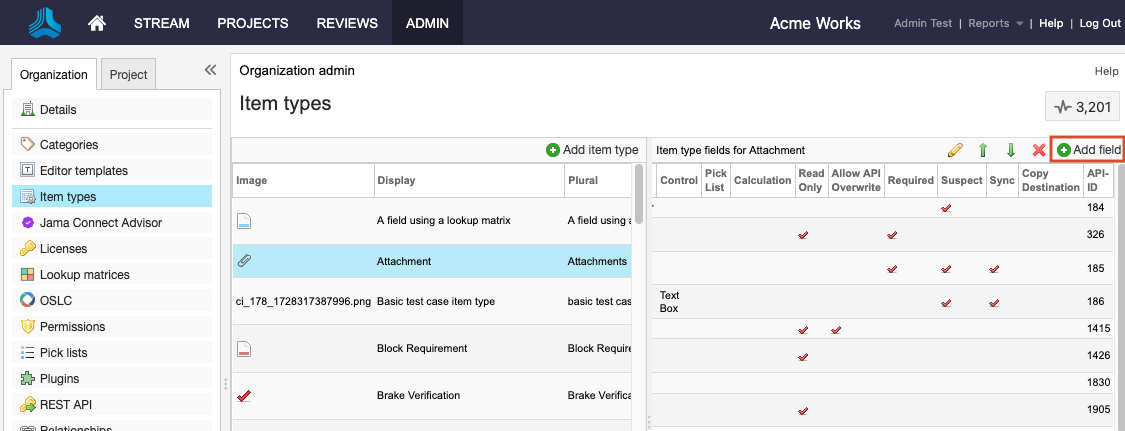
Task: Open Licenses in the sidebar
Action: (x=112, y=249)
